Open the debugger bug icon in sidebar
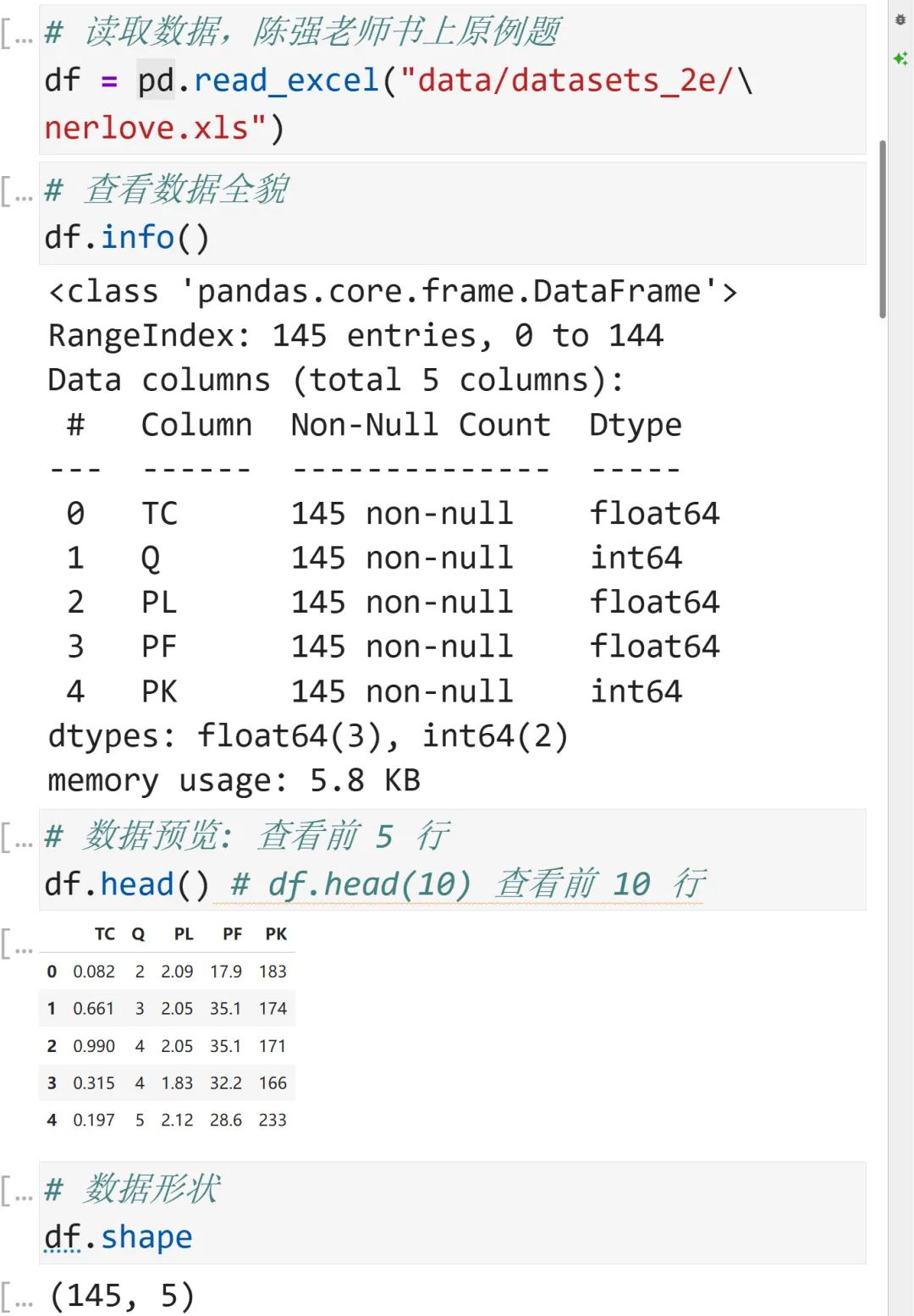Screen dimensions: 914x1316 click(900, 20)
